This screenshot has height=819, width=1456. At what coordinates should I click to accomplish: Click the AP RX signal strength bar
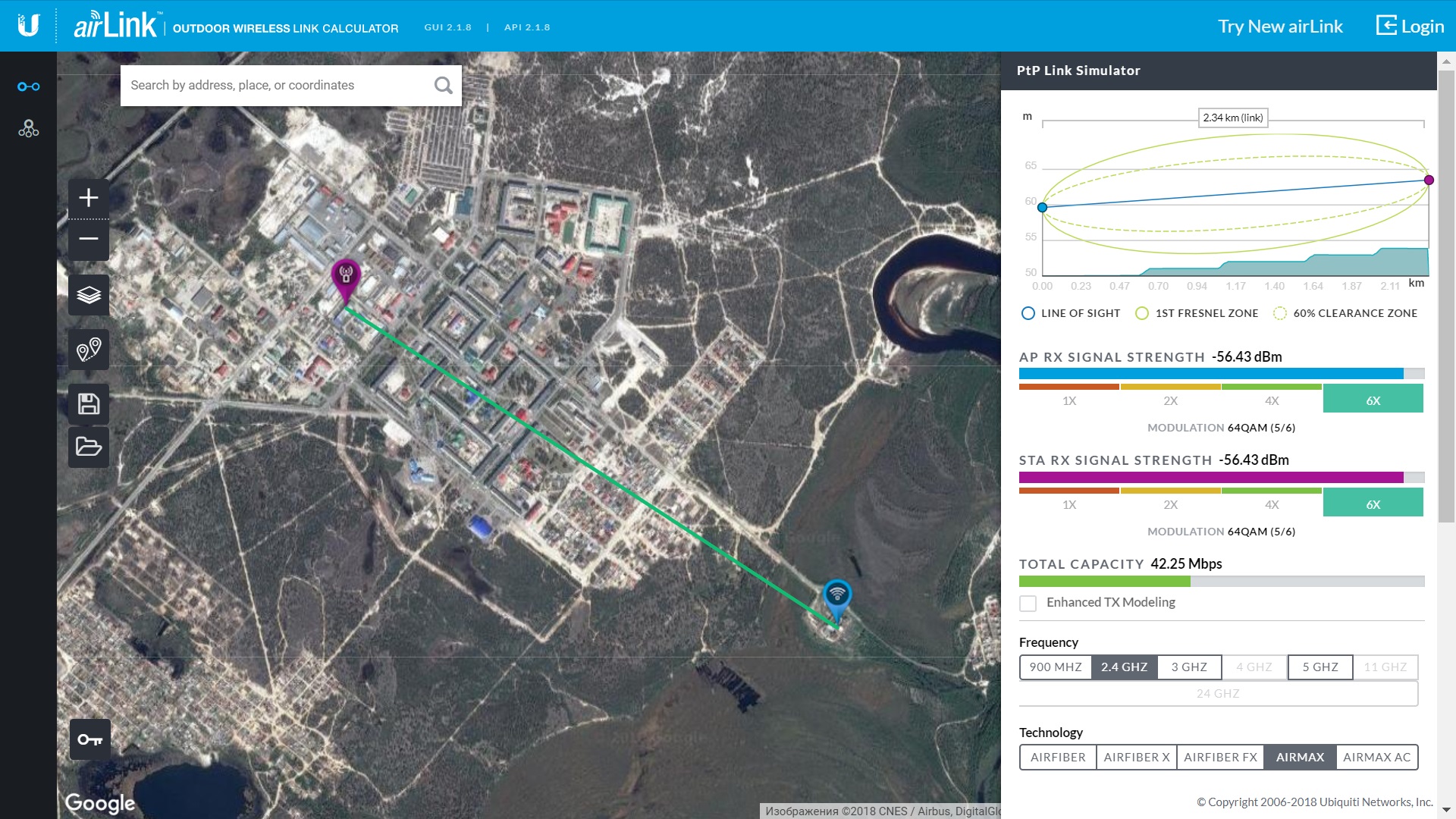click(1222, 374)
